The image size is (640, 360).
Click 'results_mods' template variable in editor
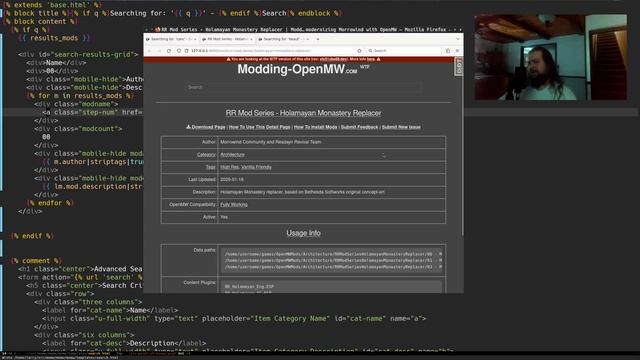(x=53, y=38)
